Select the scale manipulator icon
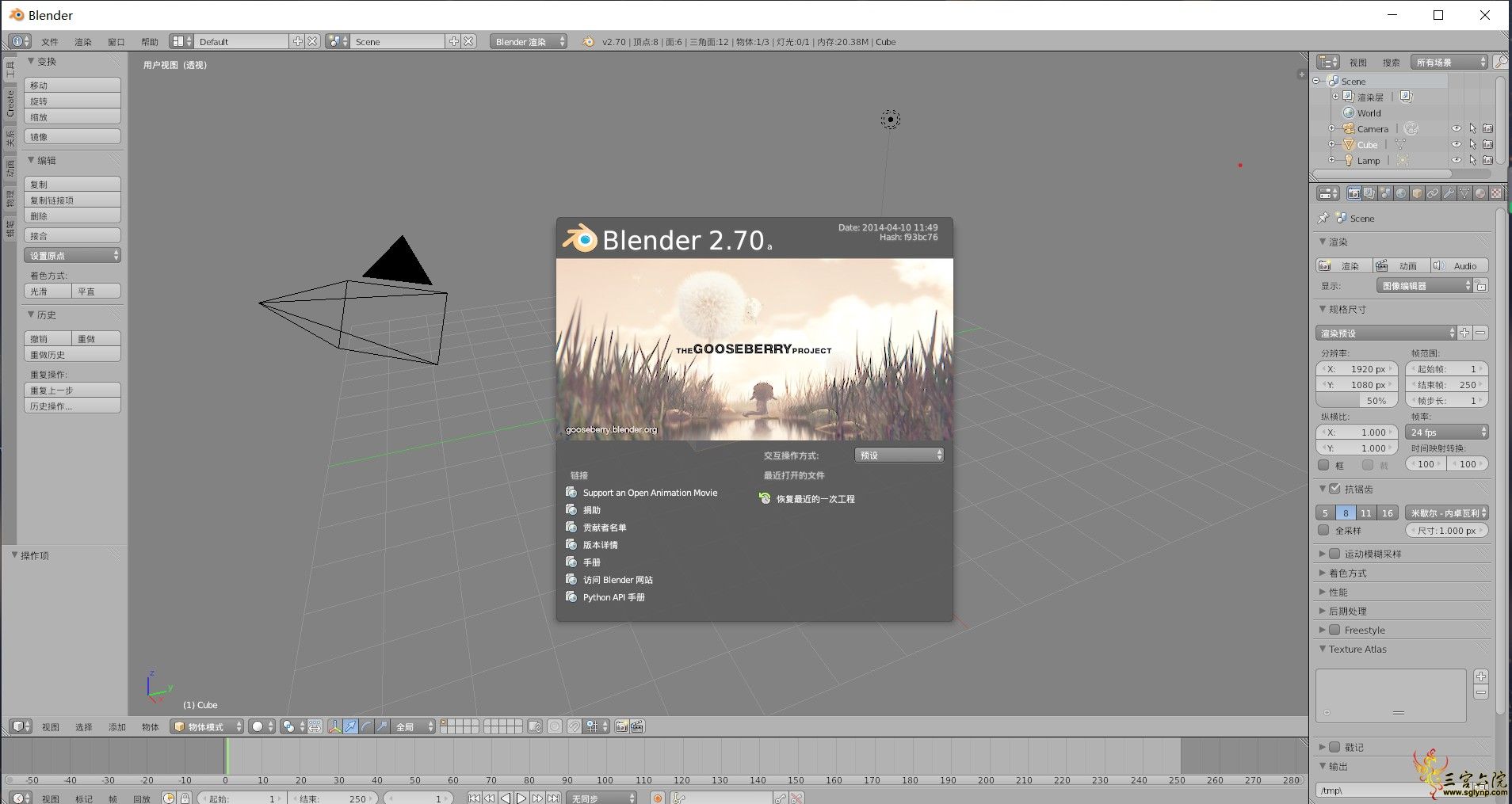Image resolution: width=1512 pixels, height=804 pixels. [x=382, y=726]
